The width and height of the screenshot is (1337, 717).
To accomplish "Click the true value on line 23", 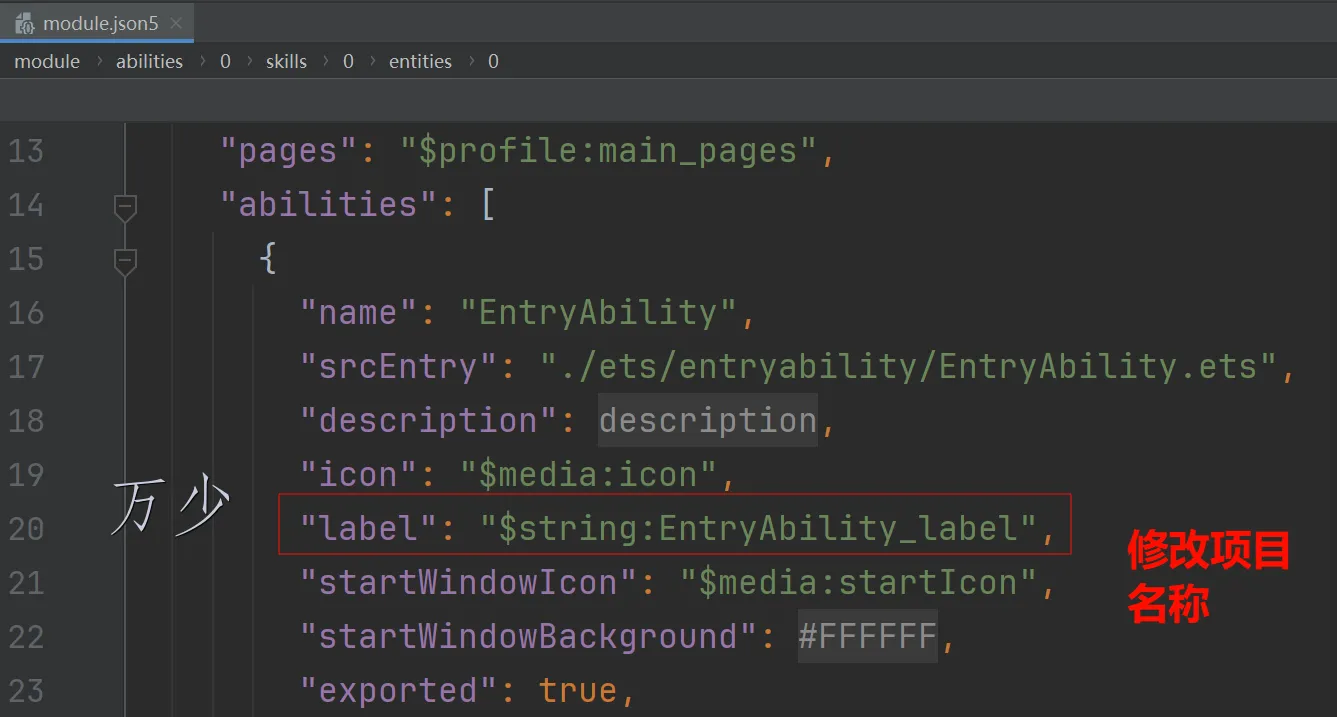I will tap(578, 690).
